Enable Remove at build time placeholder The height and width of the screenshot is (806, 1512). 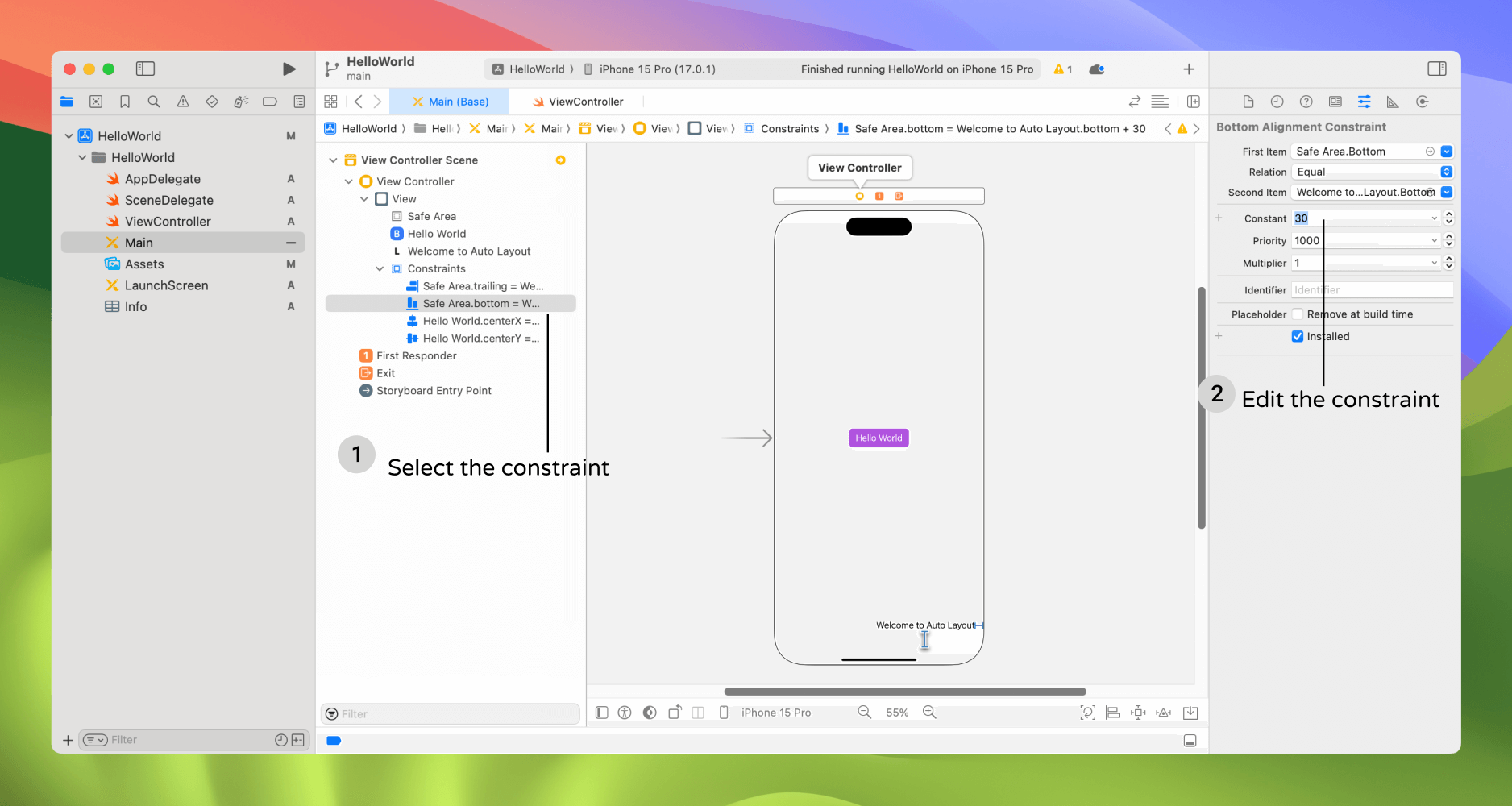(1298, 314)
